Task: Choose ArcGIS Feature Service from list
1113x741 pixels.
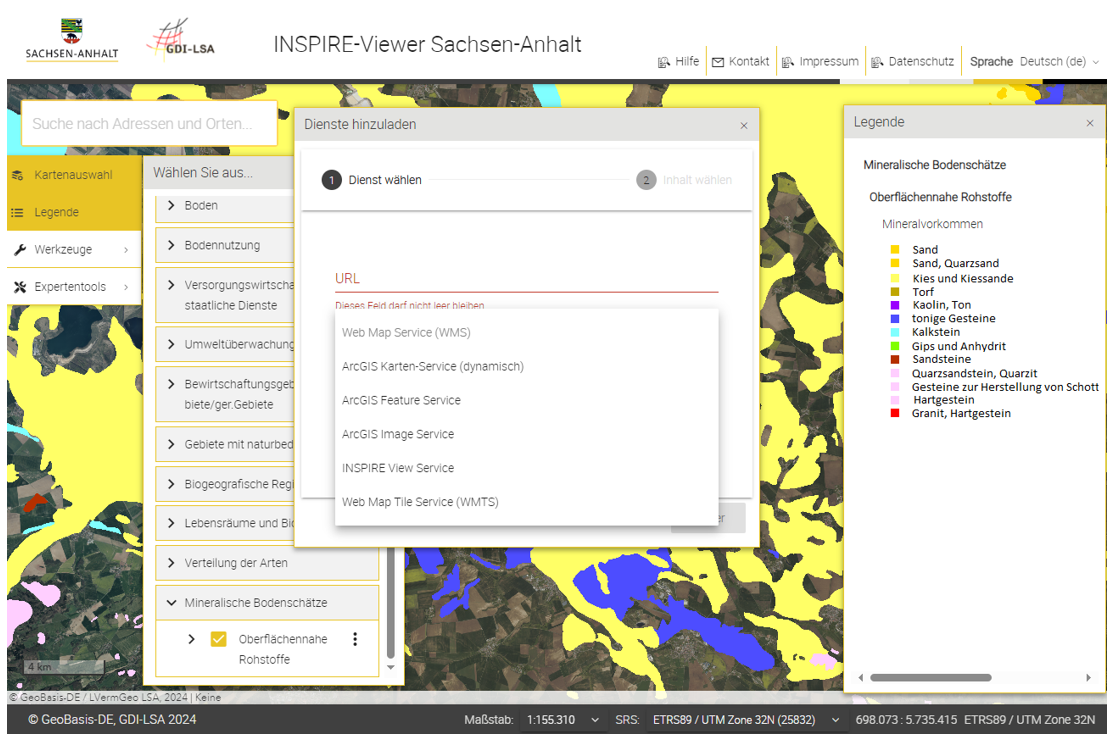Action: click(x=401, y=400)
